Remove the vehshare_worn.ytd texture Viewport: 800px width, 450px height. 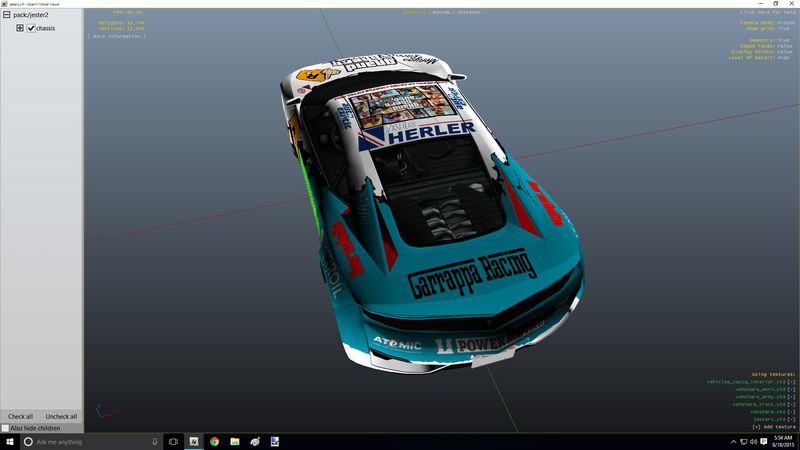(791, 389)
